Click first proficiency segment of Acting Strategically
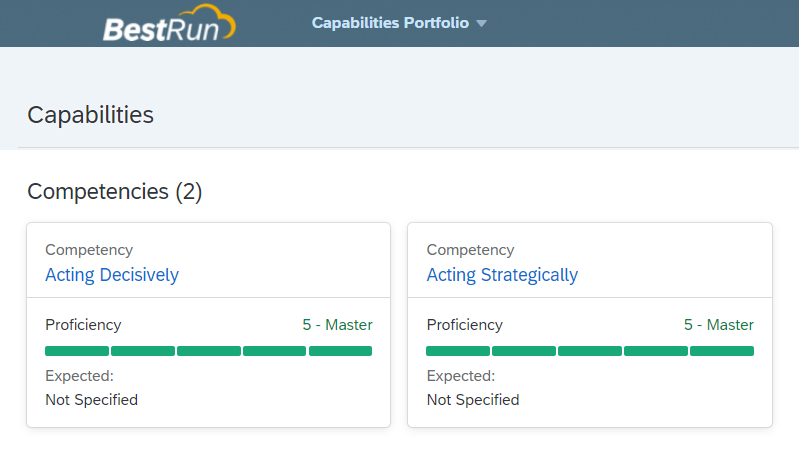The image size is (799, 455). point(458,351)
